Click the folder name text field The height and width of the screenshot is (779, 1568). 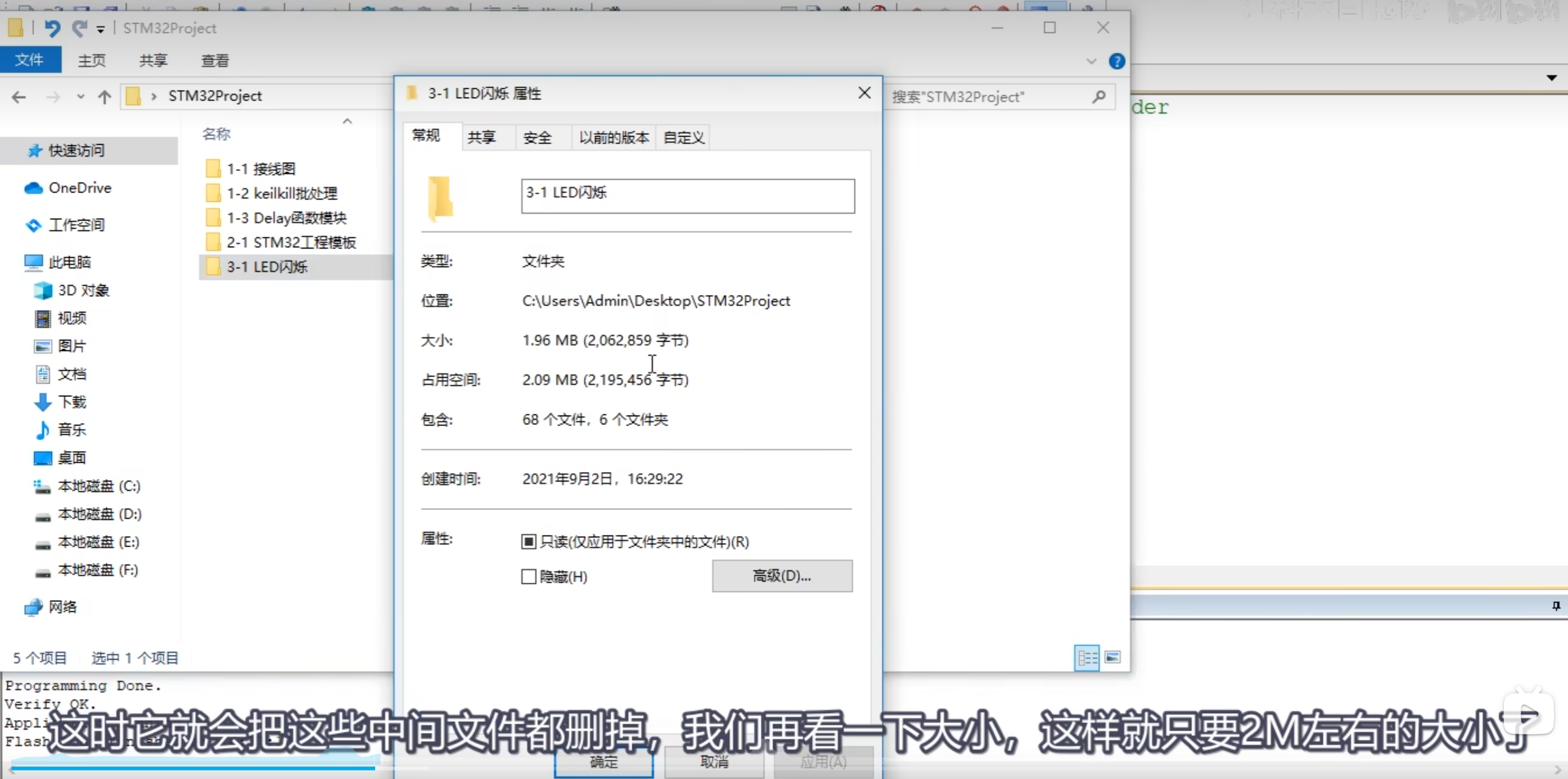click(687, 196)
